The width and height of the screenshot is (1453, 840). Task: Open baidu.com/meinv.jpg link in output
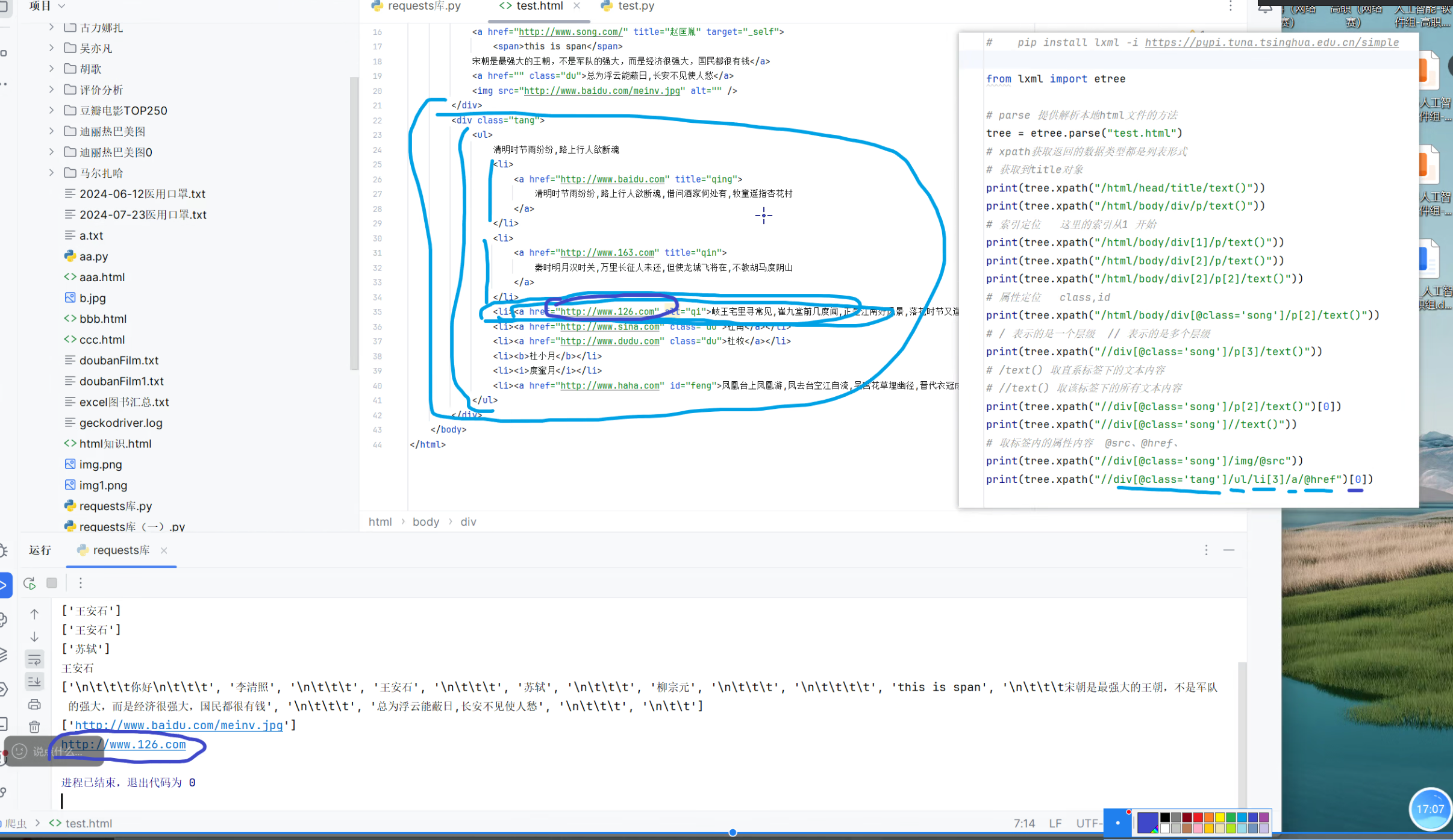tap(179, 726)
